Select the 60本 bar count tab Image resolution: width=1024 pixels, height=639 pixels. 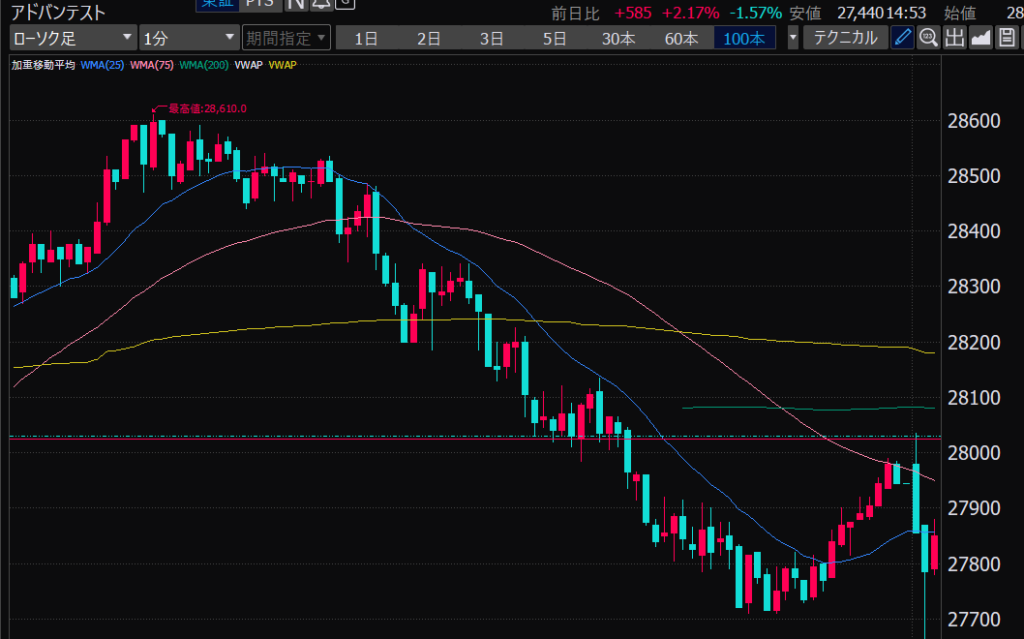point(681,39)
